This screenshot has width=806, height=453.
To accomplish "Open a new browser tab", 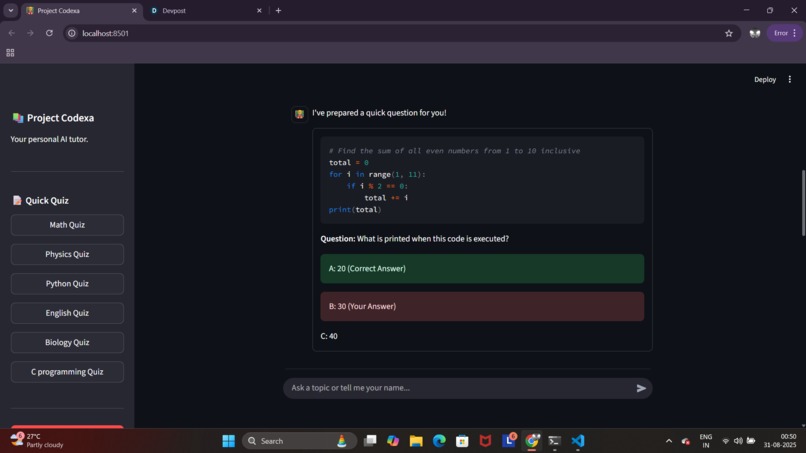I will tap(278, 10).
